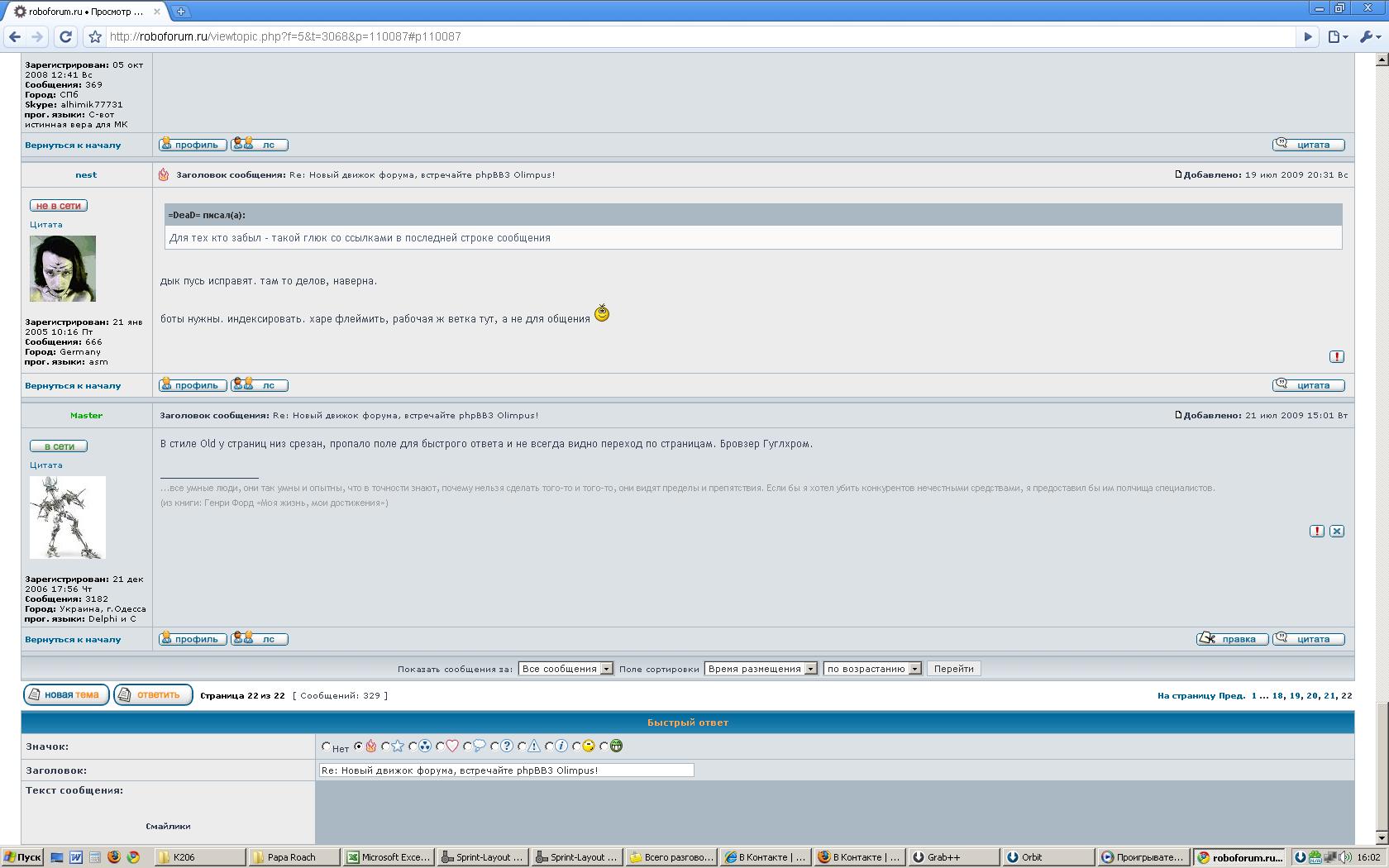
Task: Open the K206 folder taskbar item
Action: tap(201, 857)
